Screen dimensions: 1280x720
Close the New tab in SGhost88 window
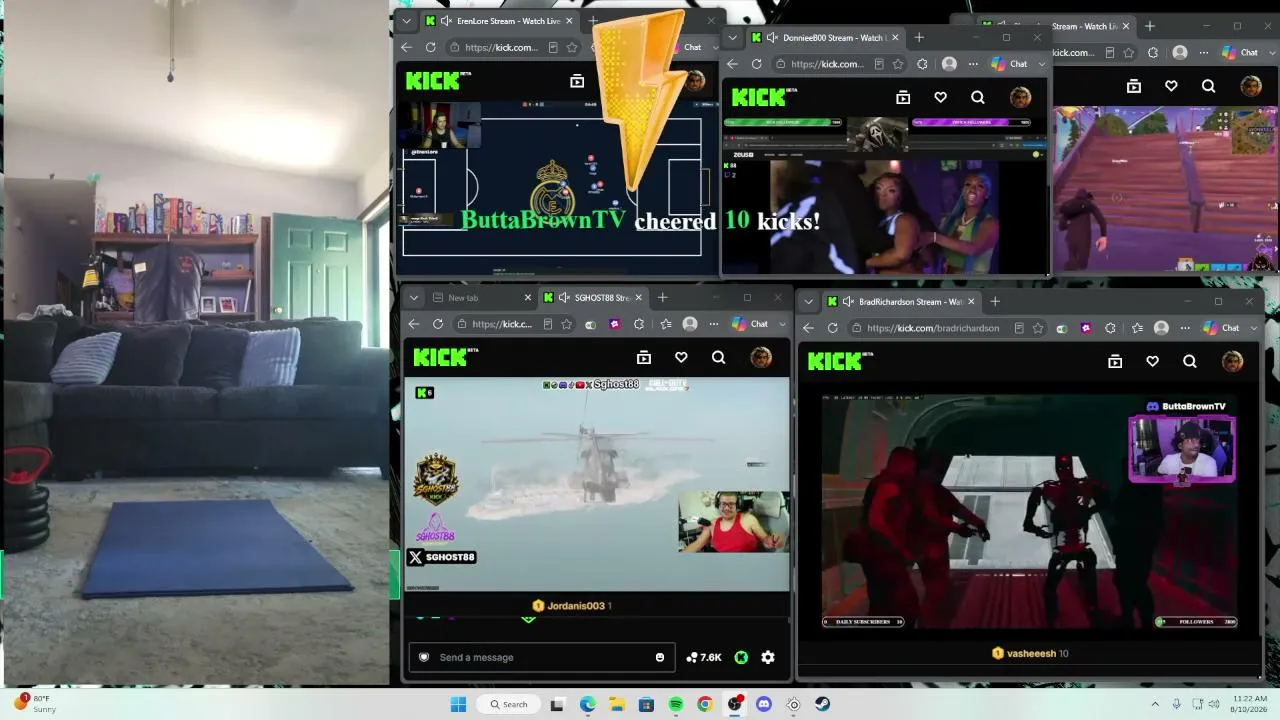(528, 298)
